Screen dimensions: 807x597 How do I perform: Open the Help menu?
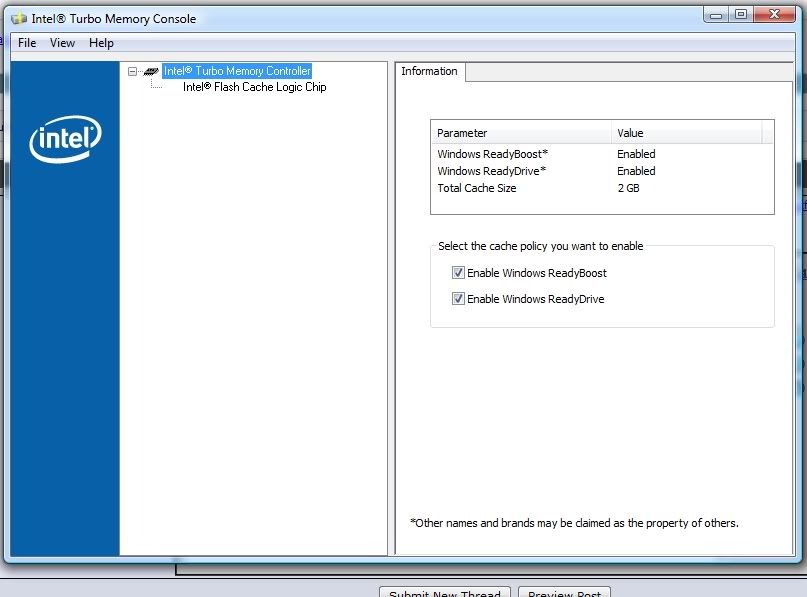101,43
